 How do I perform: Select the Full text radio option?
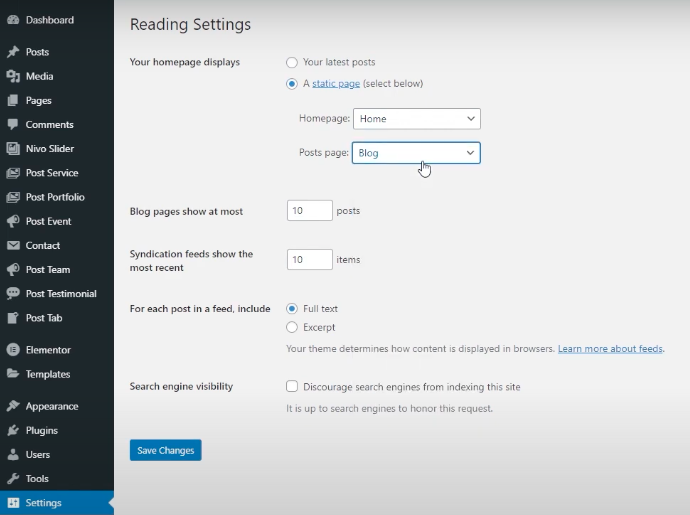coord(292,309)
